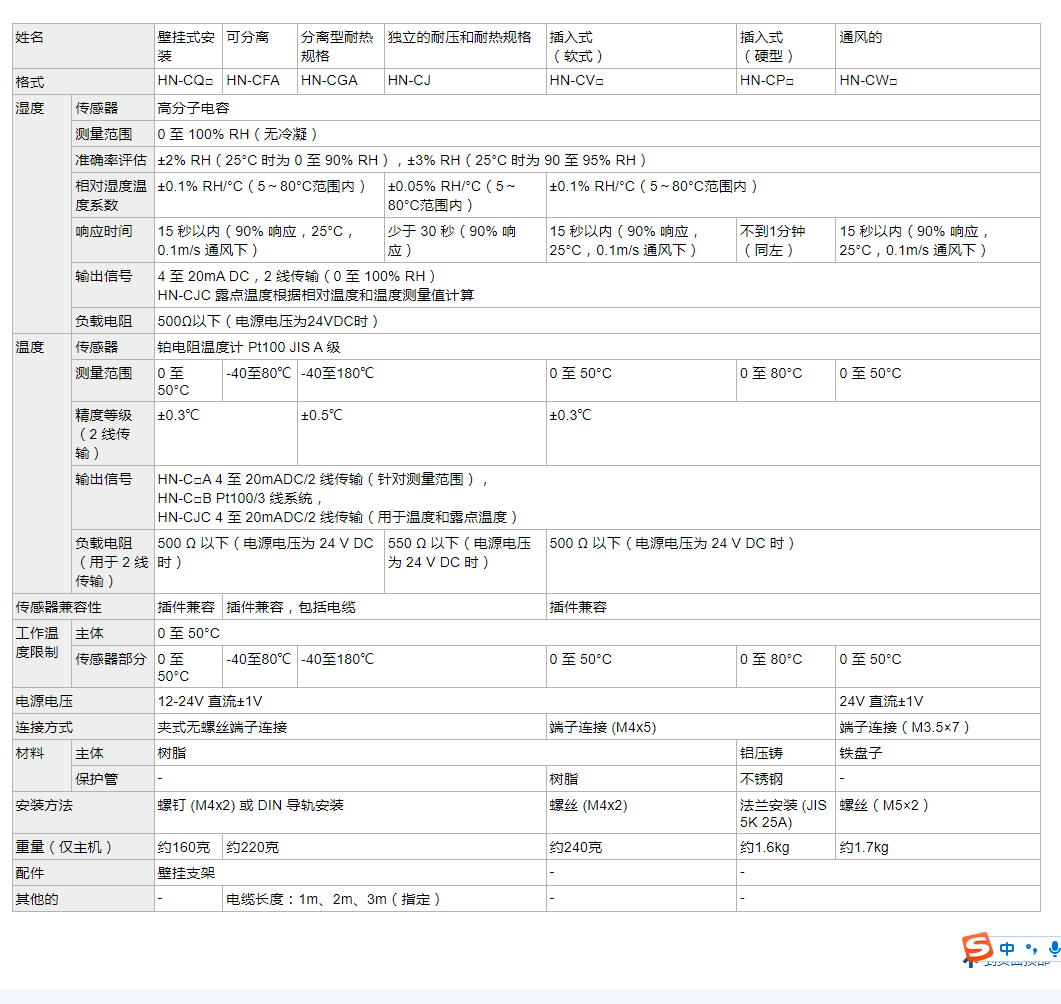
Task: Toggle the 中 Chinese/English input mode
Action: point(1007,948)
